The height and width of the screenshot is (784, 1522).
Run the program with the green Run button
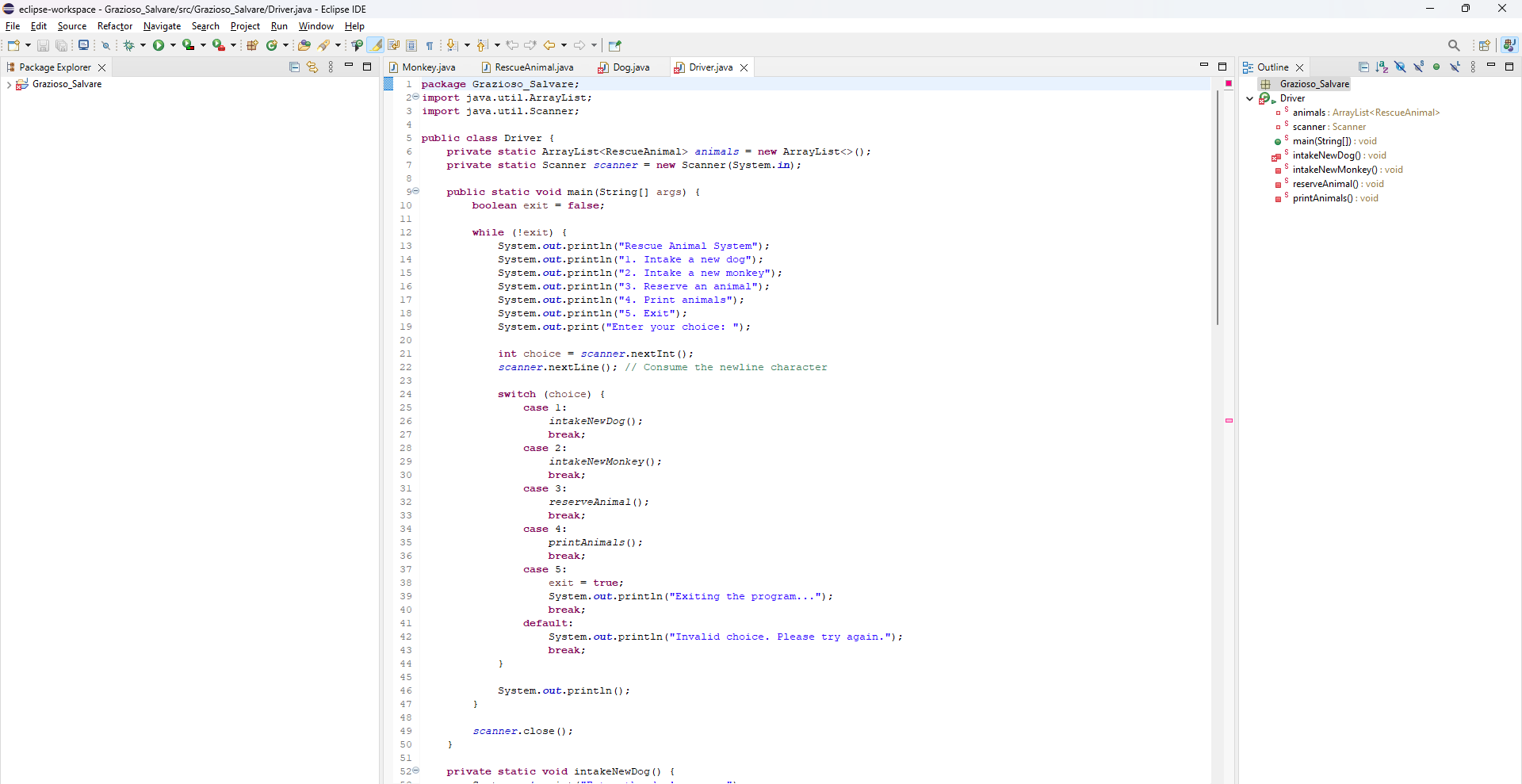click(x=159, y=46)
